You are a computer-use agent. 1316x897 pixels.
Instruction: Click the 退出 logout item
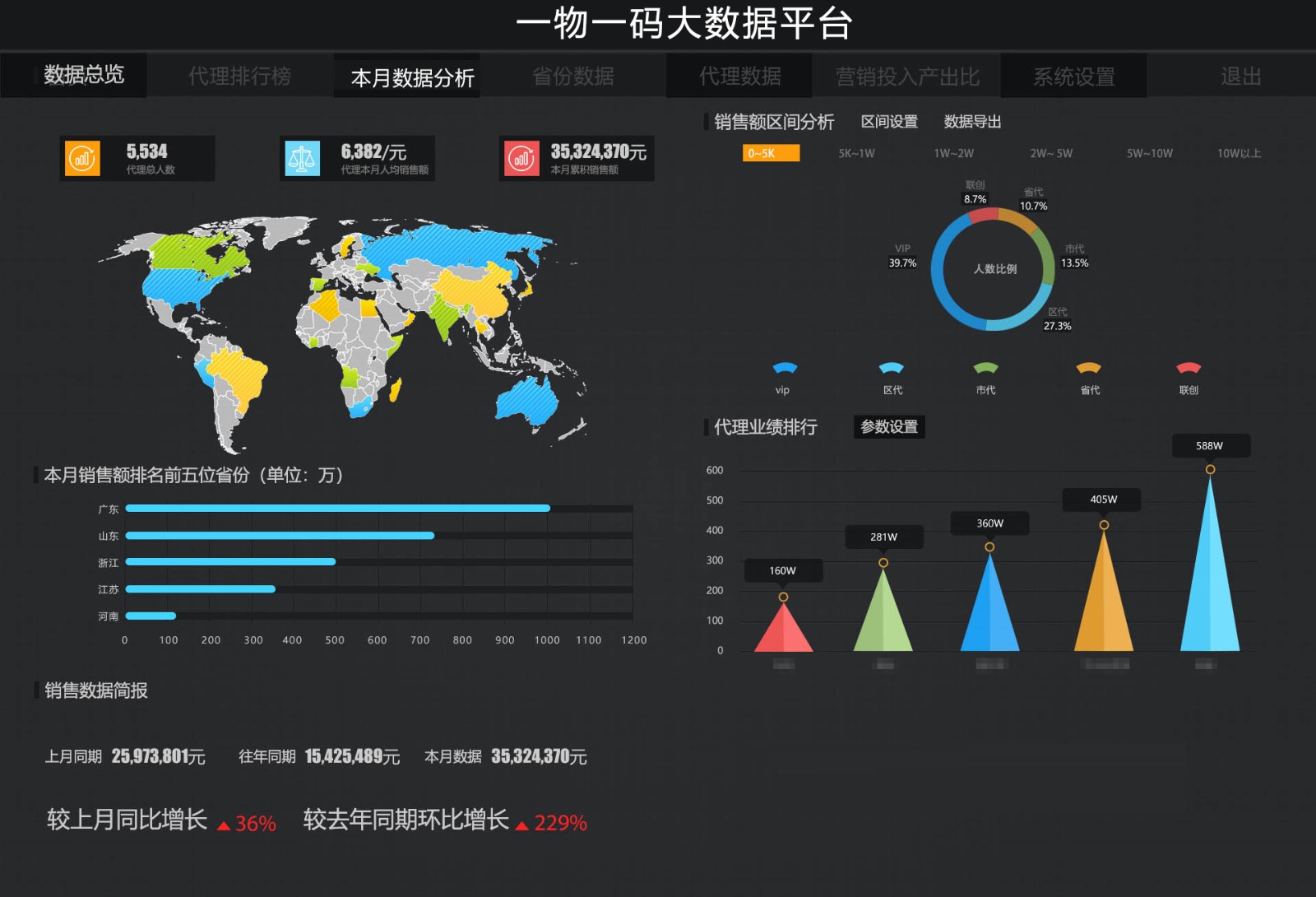point(1240,77)
